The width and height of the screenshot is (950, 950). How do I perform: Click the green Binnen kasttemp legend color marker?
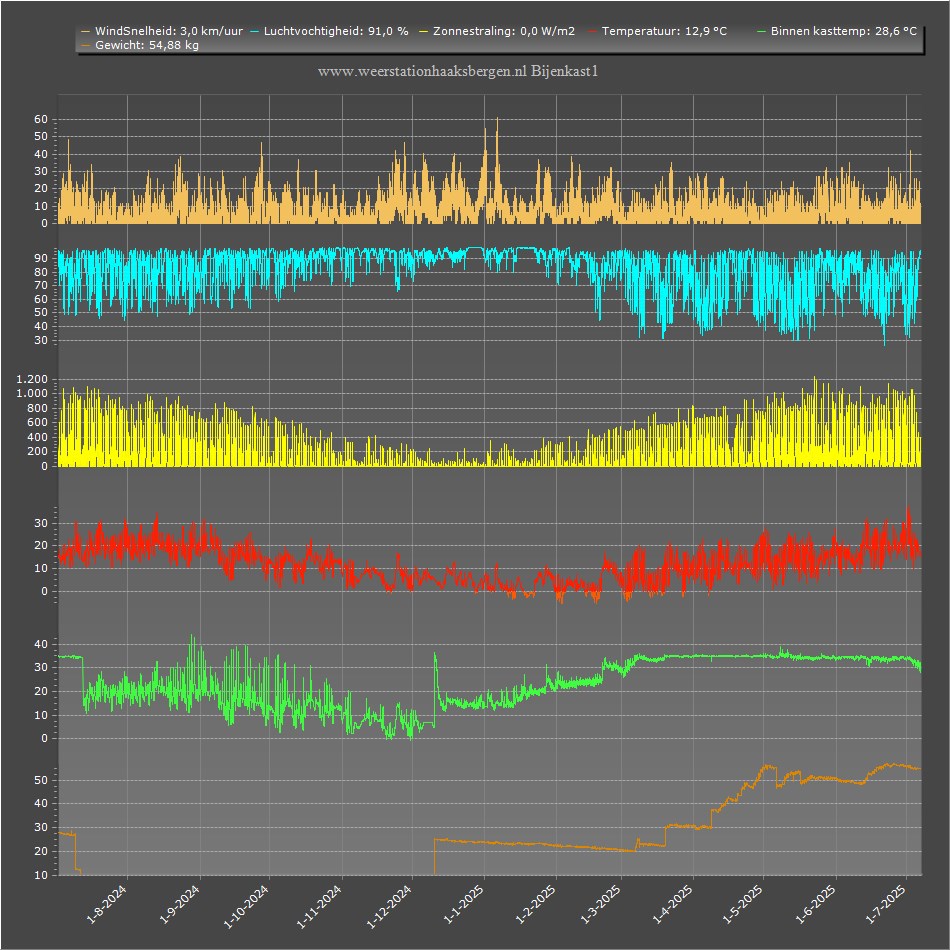(762, 31)
